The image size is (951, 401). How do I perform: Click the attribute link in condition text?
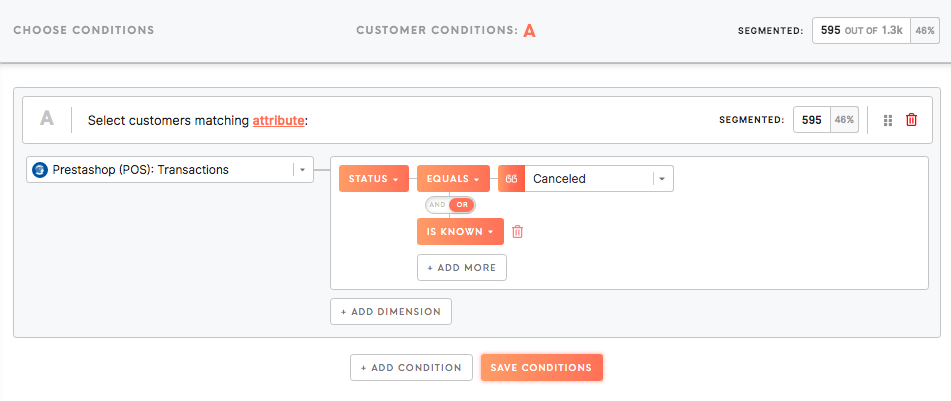click(278, 121)
